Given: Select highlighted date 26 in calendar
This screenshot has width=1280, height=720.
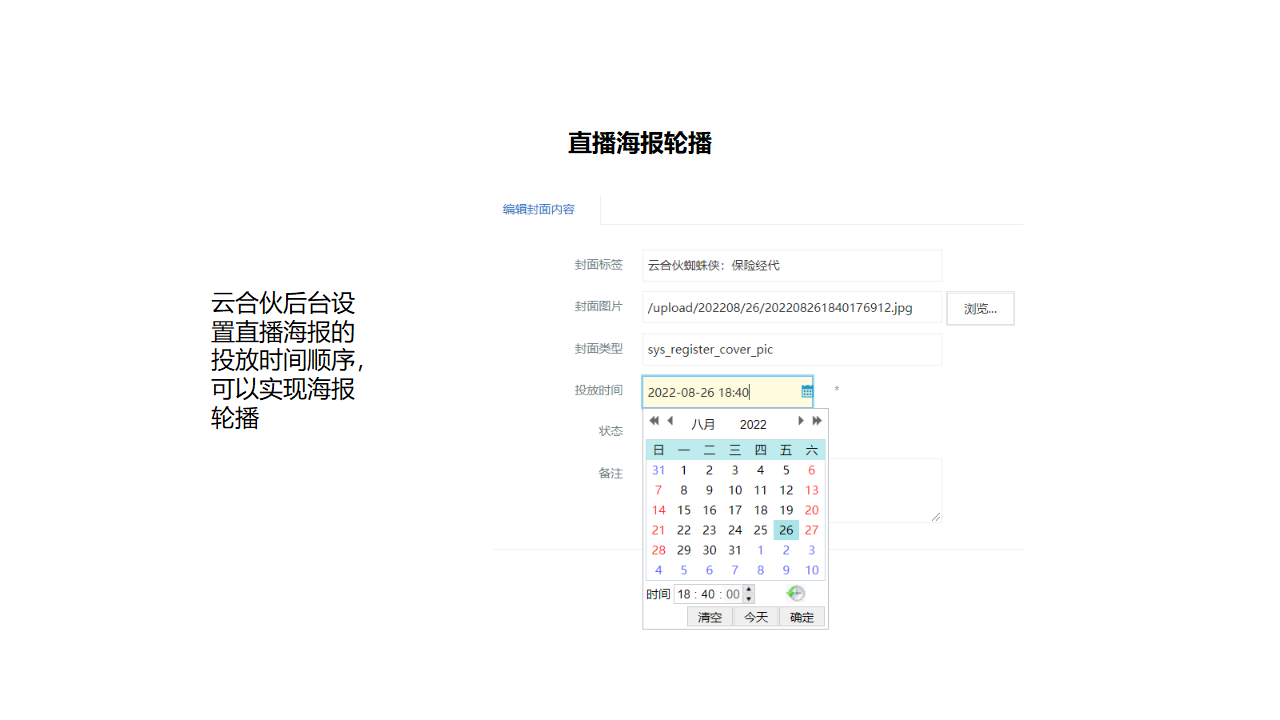Looking at the screenshot, I should click(x=786, y=530).
